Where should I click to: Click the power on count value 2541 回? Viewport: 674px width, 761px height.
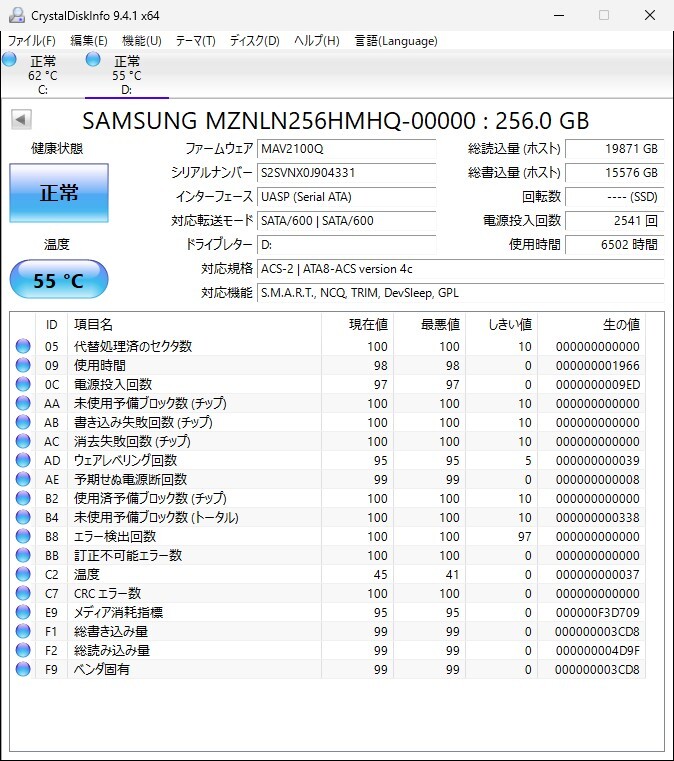[x=614, y=221]
